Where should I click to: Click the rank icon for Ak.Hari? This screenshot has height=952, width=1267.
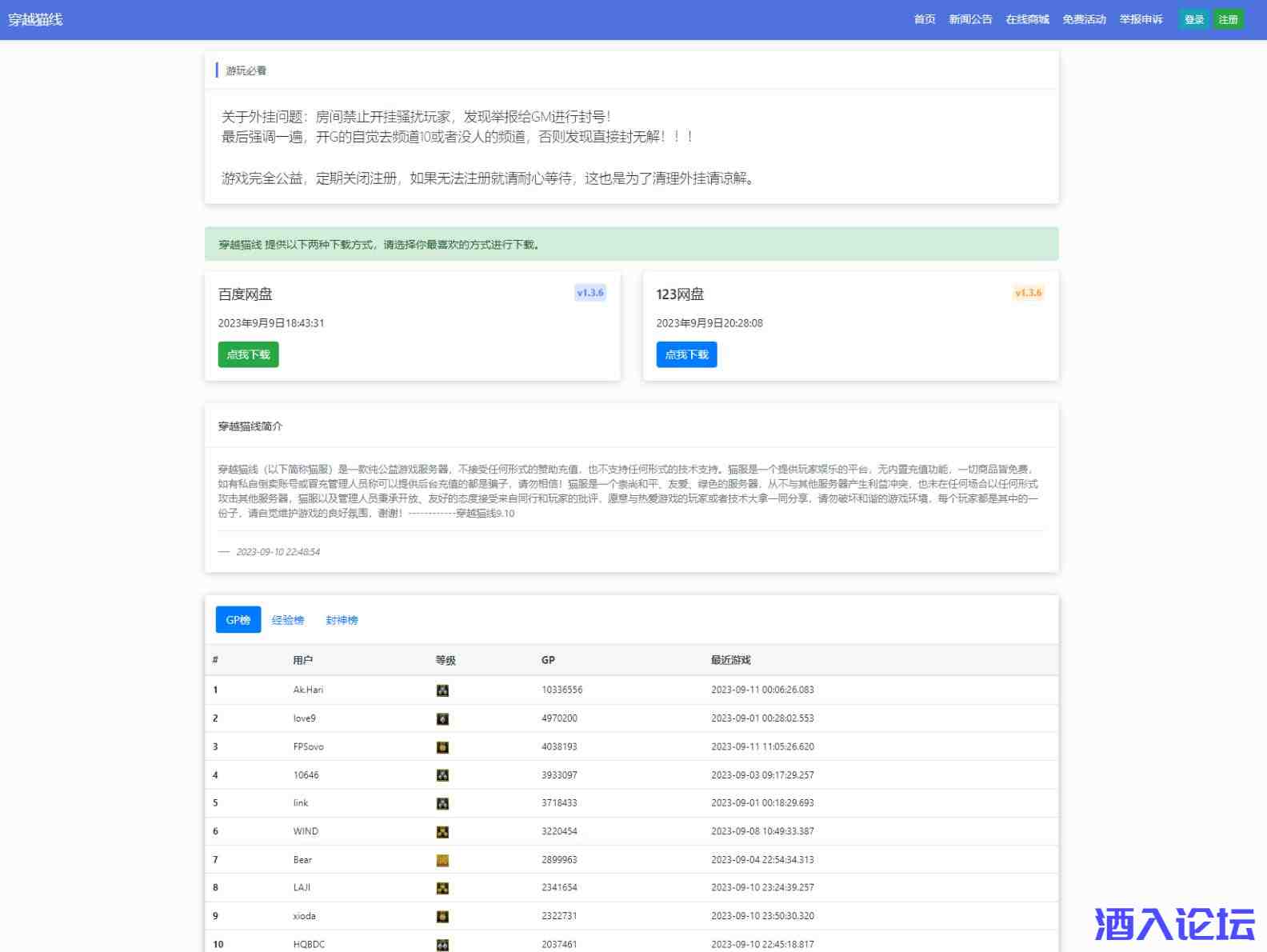pyautogui.click(x=442, y=690)
